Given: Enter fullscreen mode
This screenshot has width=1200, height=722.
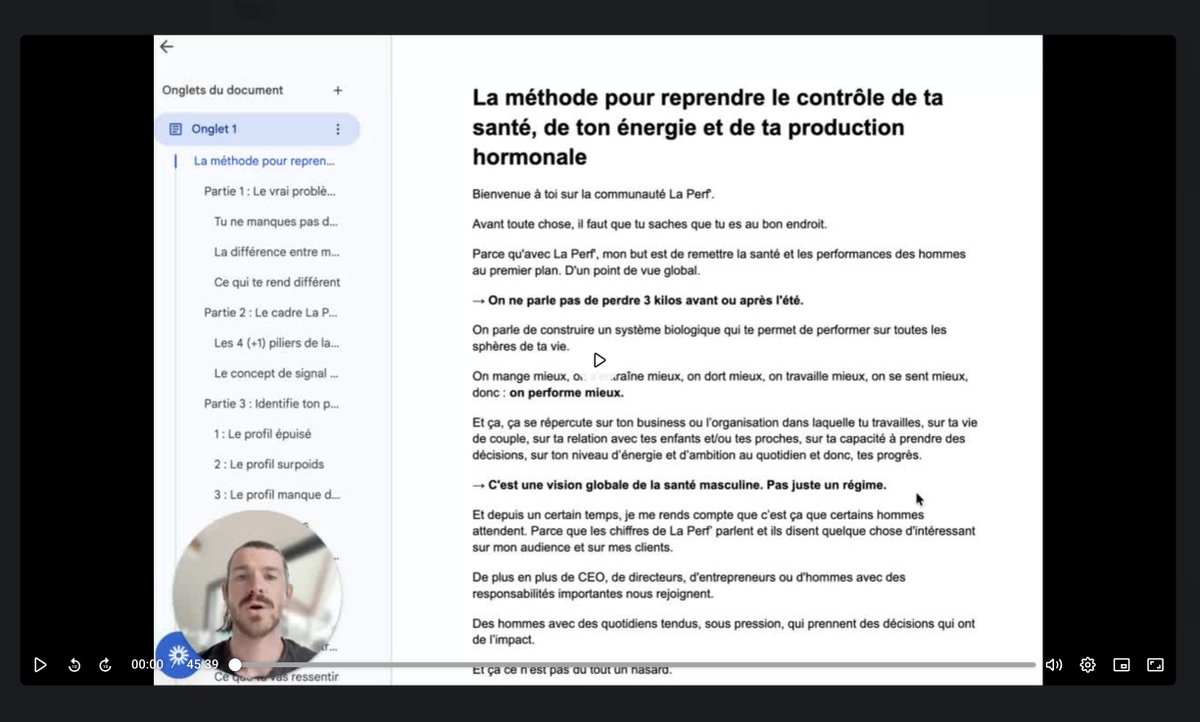Looking at the screenshot, I should coord(1155,665).
